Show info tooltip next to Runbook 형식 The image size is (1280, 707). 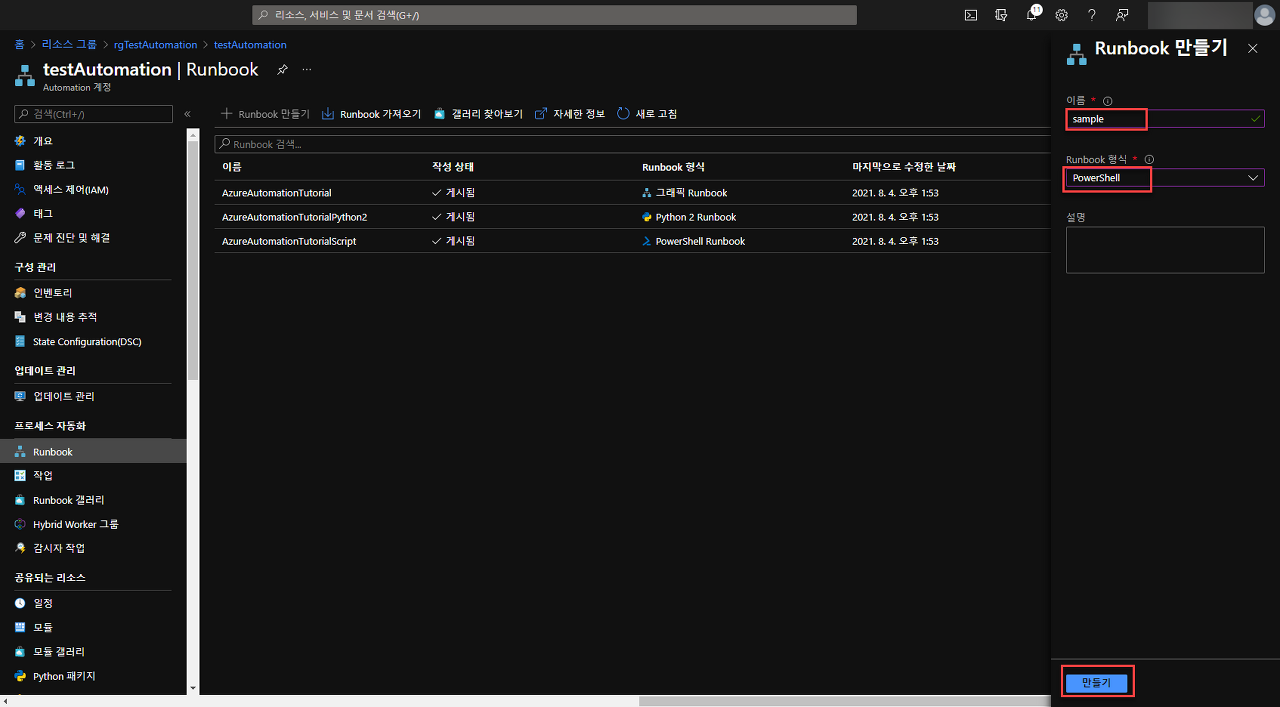pos(1149,159)
